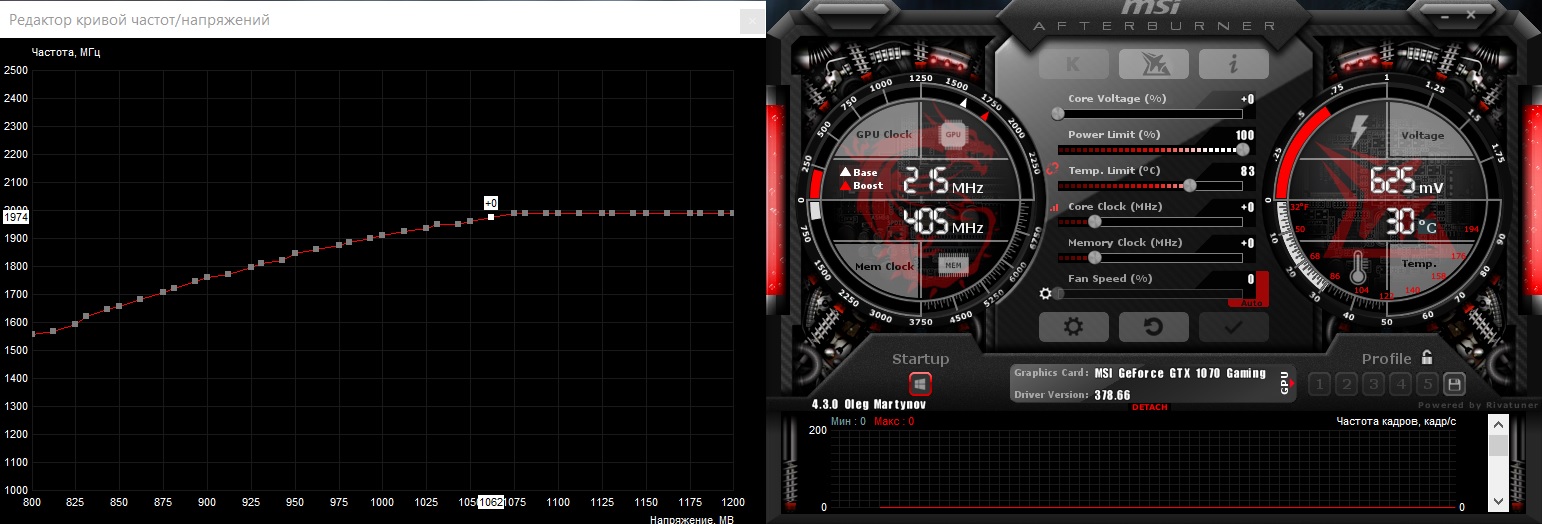This screenshot has height=524, width=1542.
Task: Select the first curve point near 1550 MHz
Action: coord(33,333)
